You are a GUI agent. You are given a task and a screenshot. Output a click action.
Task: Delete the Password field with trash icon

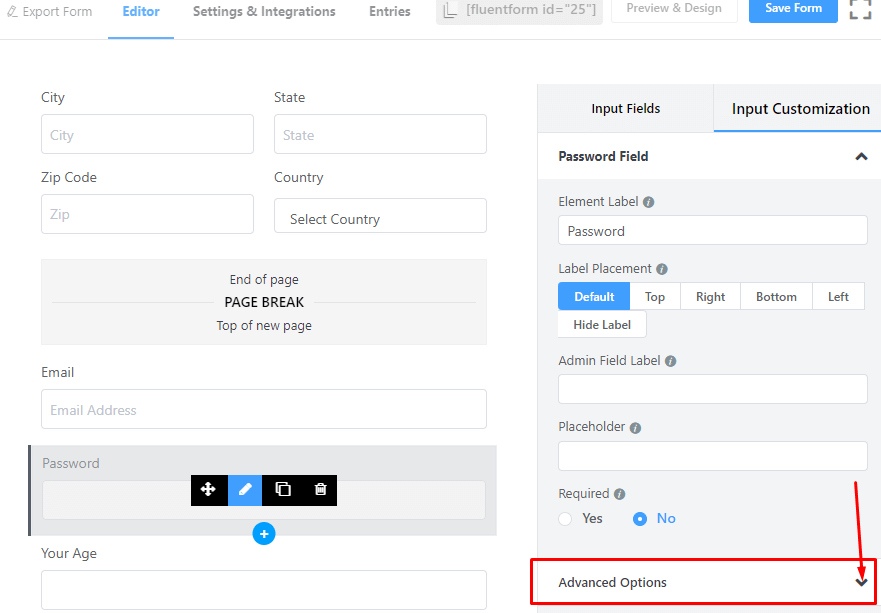point(320,489)
